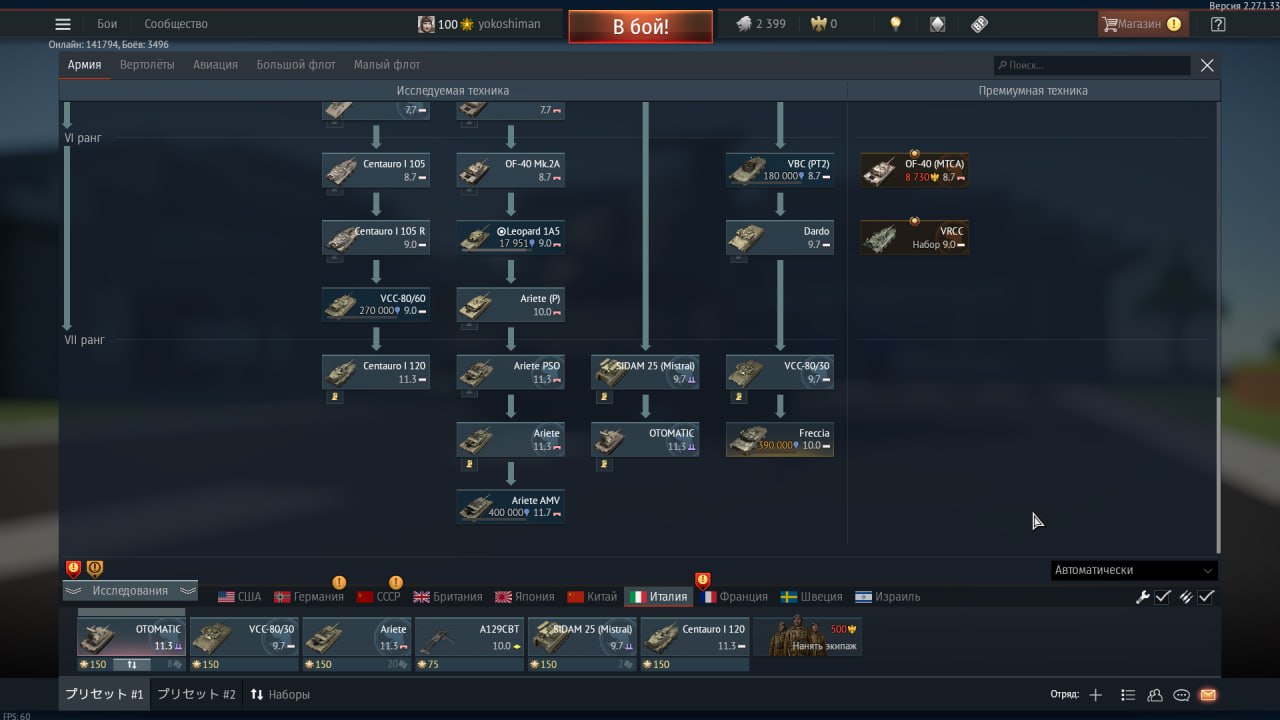The image size is (1280, 720).
Task: Expand the Исследования panel
Action: pyautogui.click(x=130, y=591)
